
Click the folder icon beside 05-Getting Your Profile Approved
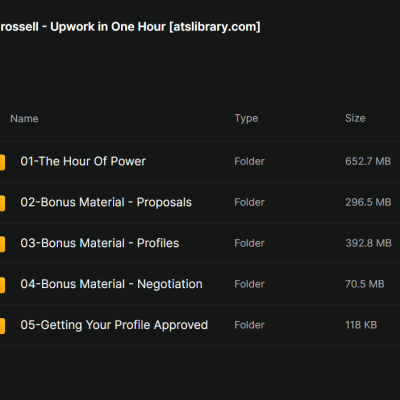pos(2,326)
